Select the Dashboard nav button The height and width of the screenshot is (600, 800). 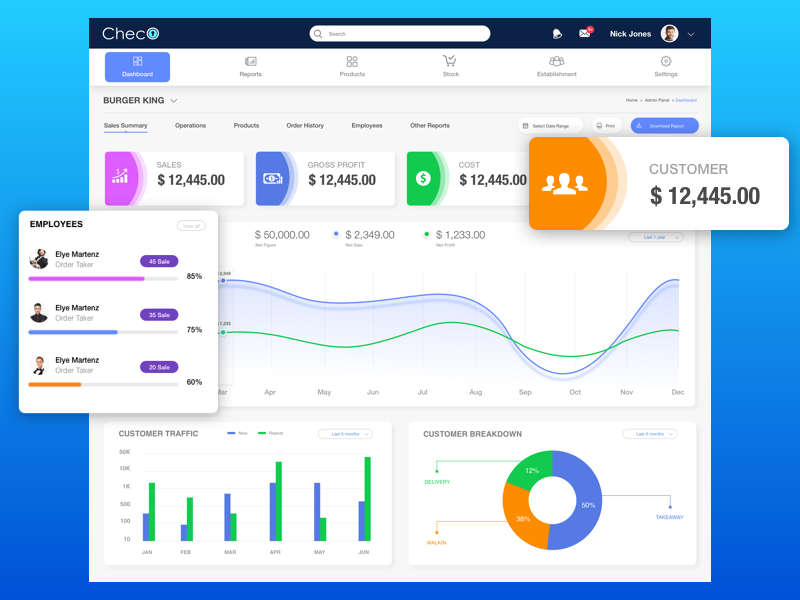(137, 67)
